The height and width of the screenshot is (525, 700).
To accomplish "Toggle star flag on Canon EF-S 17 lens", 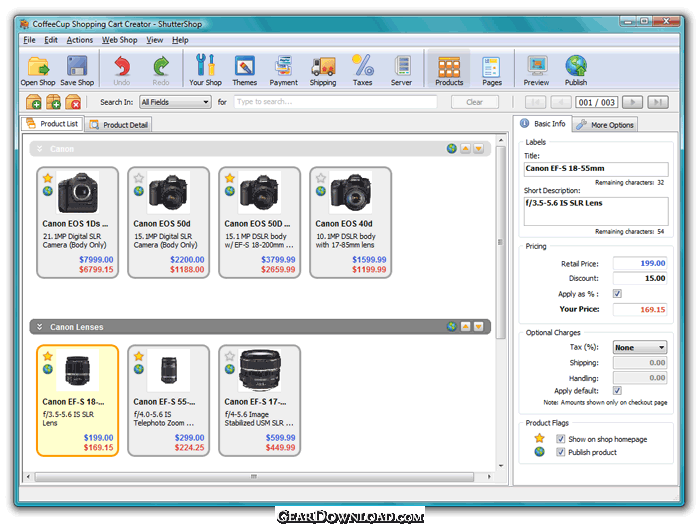I will (230, 356).
